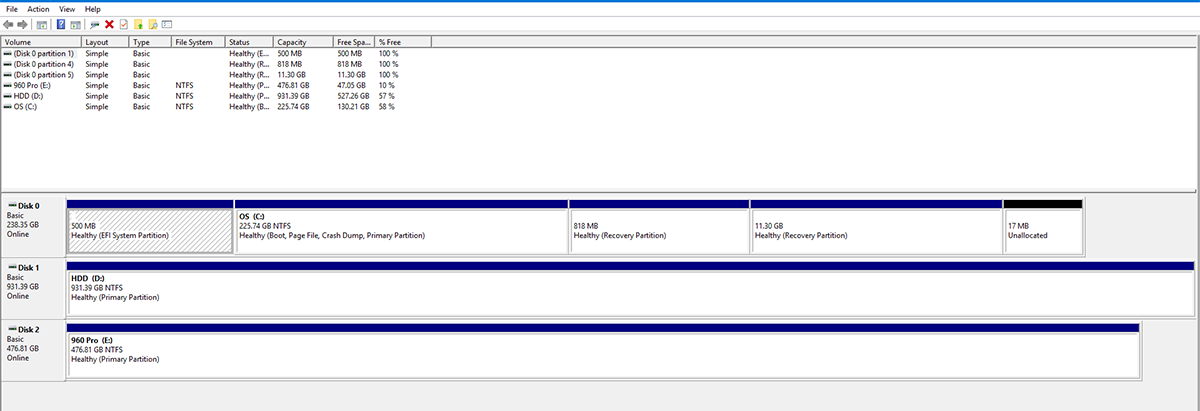Sort by the Volume column header
This screenshot has height=411, width=1200.
pos(41,42)
